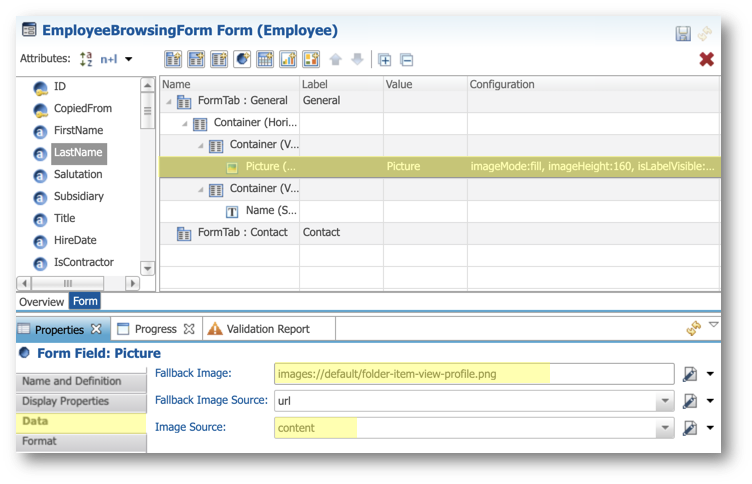Viewport: 752px width, 484px height.
Task: Switch to the Overview tab
Action: pos(41,301)
